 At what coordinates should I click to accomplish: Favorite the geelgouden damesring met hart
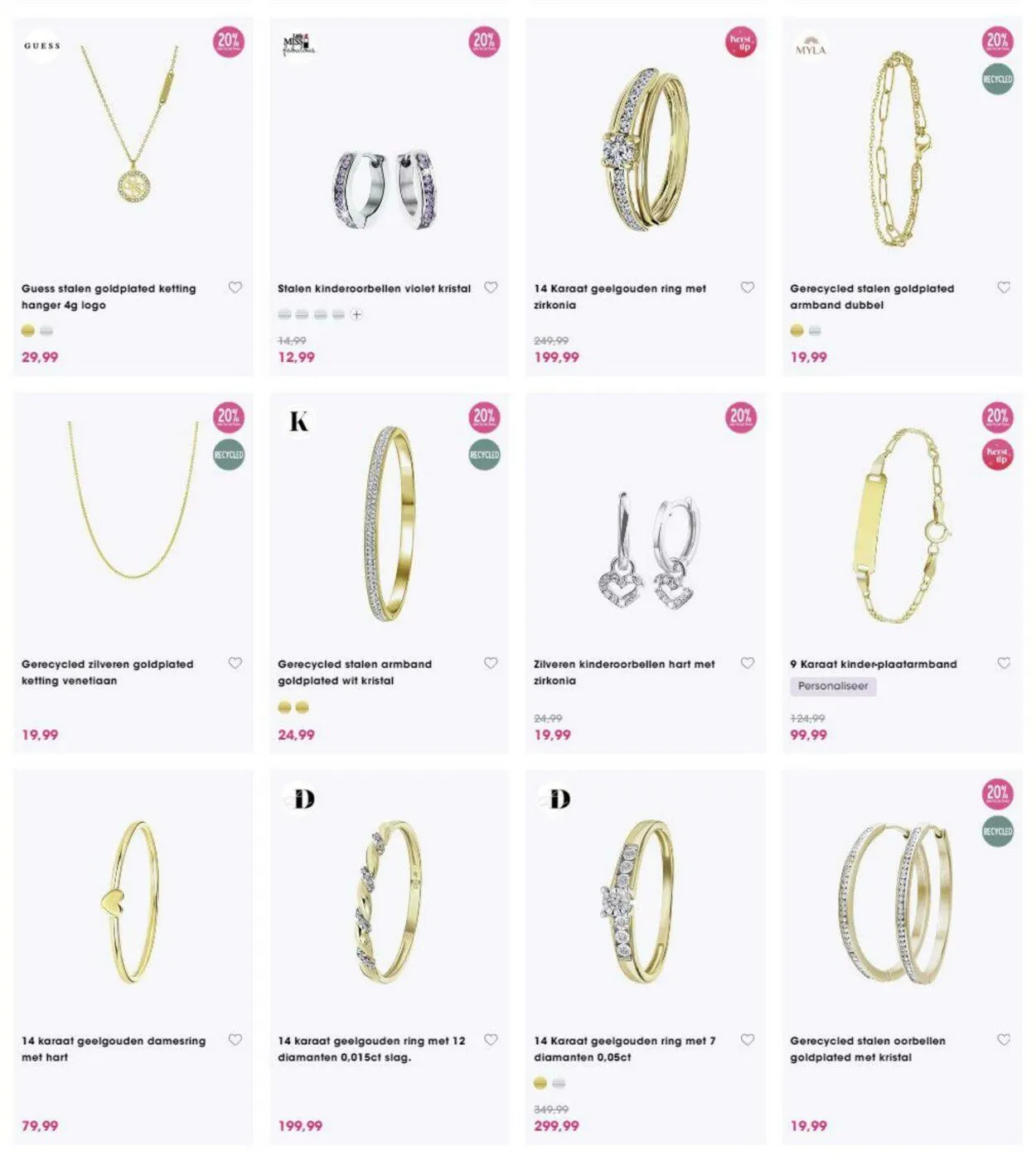(235, 1039)
